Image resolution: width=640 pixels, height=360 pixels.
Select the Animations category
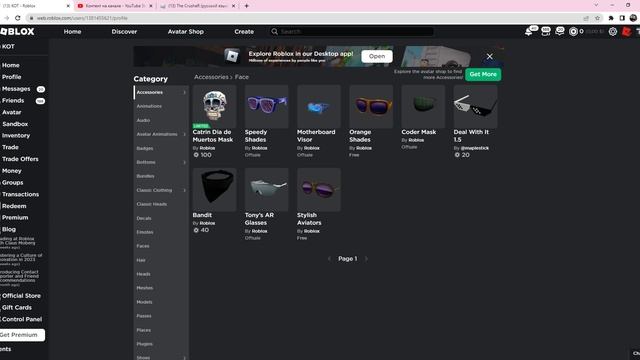(x=149, y=106)
